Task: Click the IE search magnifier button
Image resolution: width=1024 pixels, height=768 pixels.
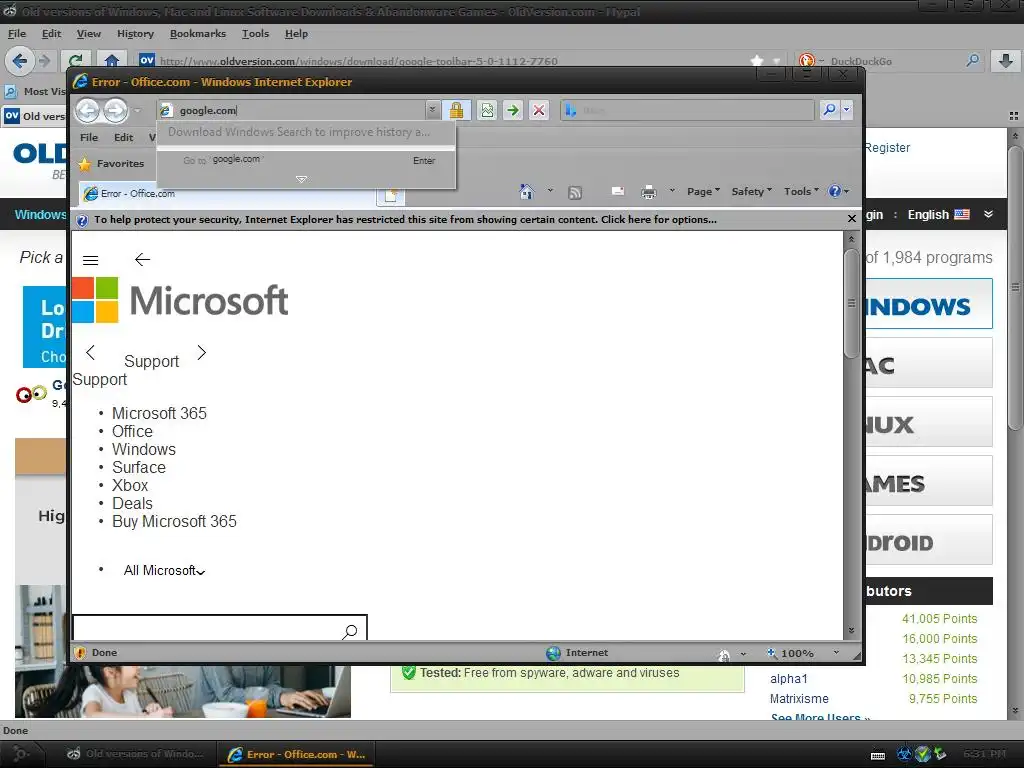Action: (829, 110)
